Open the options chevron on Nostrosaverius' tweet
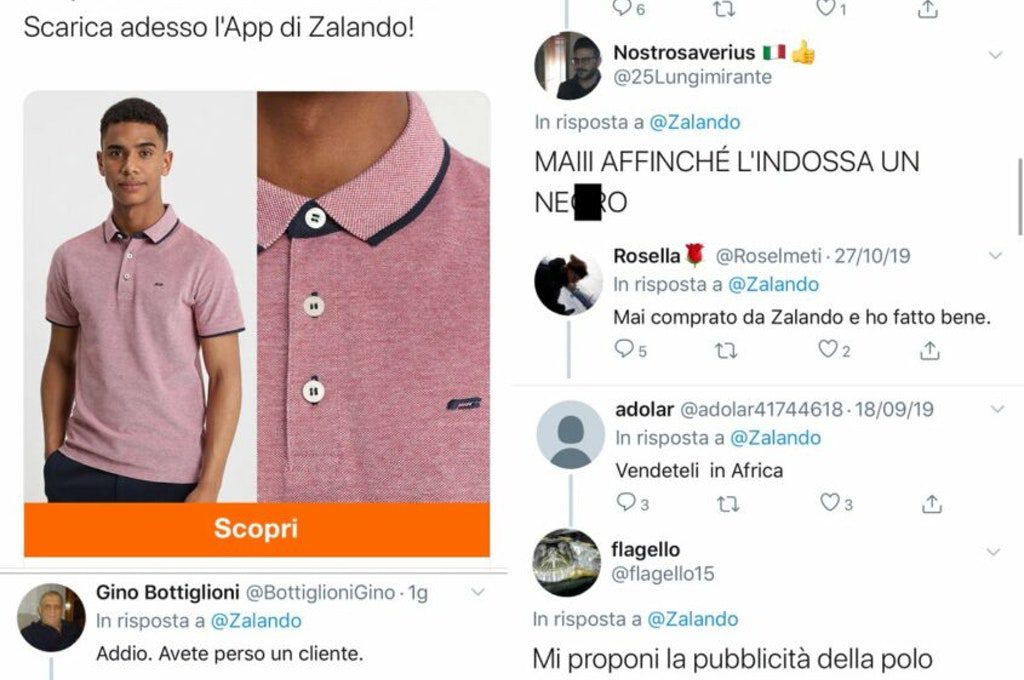This screenshot has height=680, width=1024. (x=995, y=56)
